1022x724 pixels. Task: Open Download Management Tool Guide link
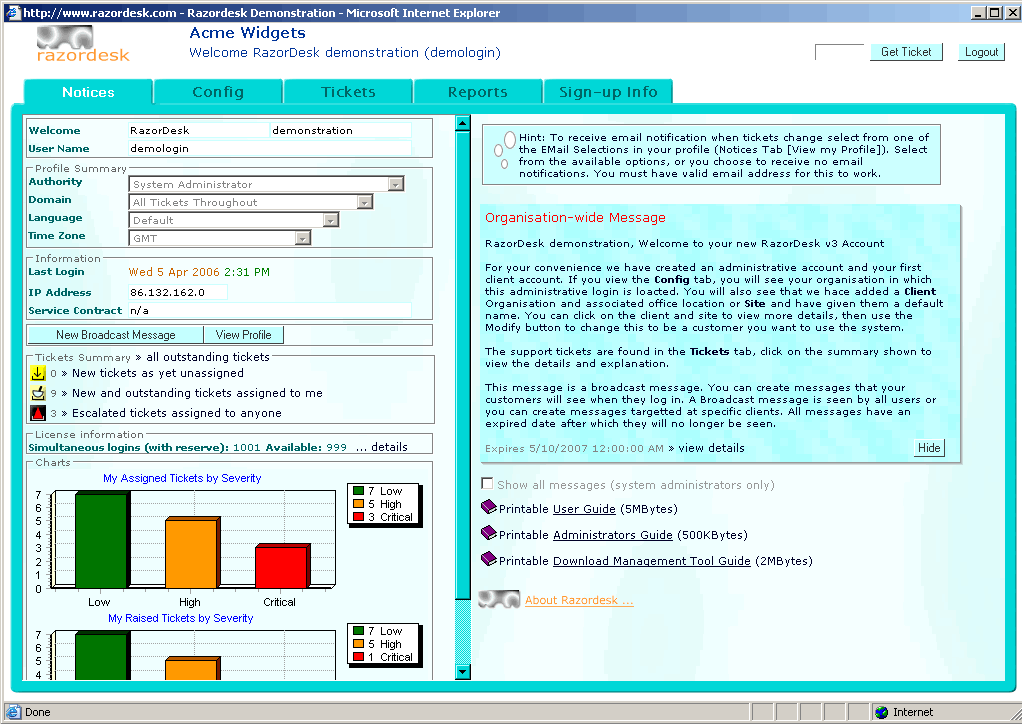coord(652,561)
